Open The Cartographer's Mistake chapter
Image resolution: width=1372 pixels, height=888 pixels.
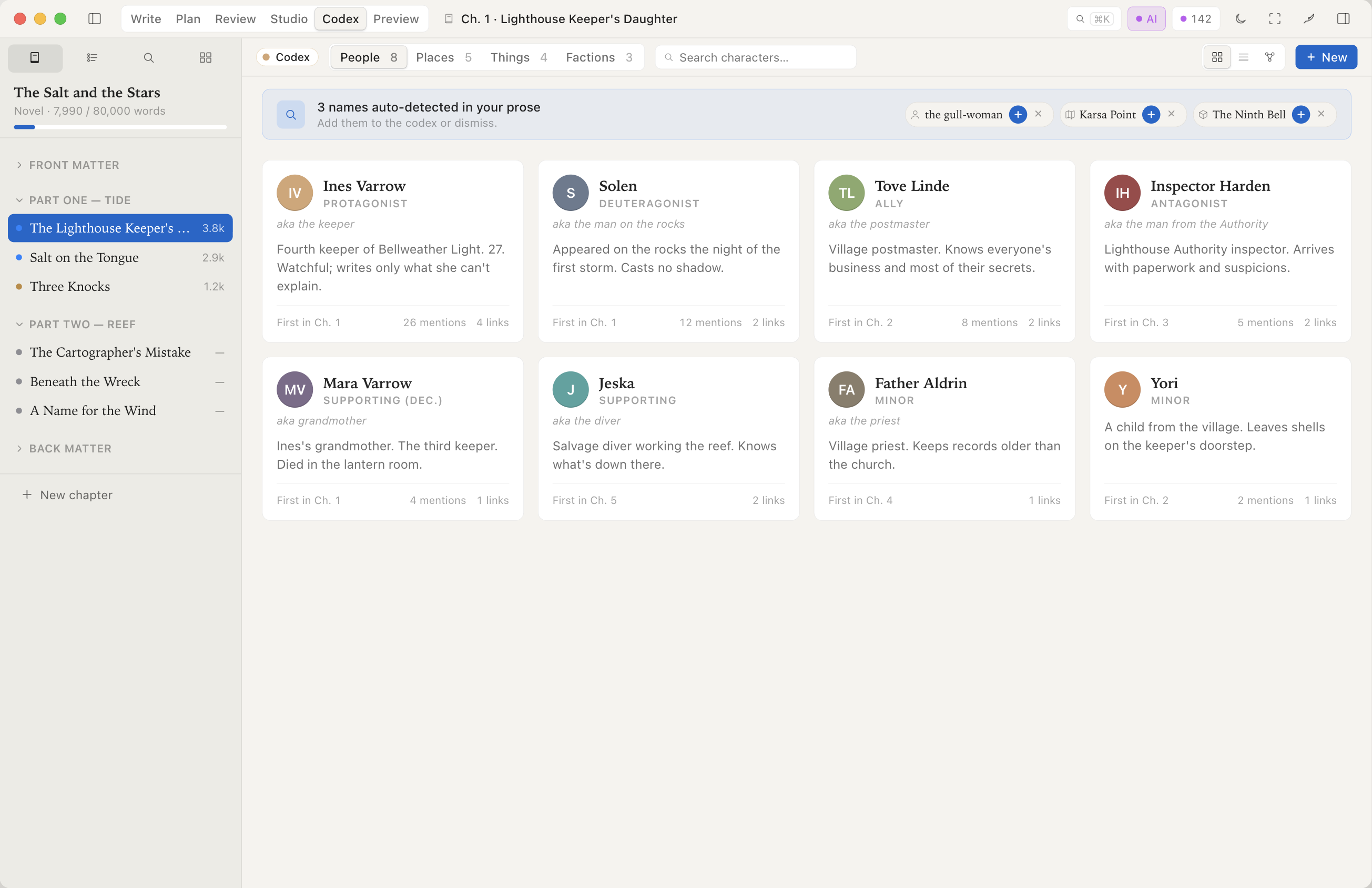120,352
